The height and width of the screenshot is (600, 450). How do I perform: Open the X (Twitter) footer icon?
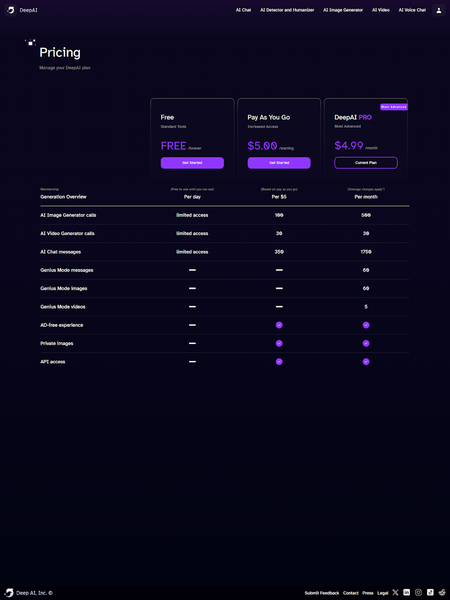click(395, 592)
